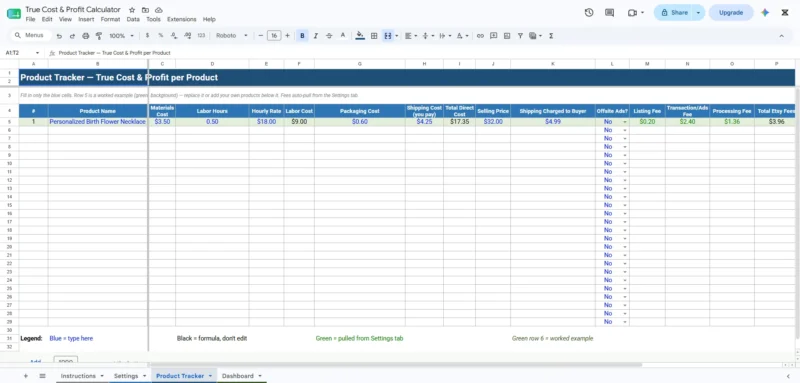Pick a fill color
This screenshot has height=383, width=800.
360,36
